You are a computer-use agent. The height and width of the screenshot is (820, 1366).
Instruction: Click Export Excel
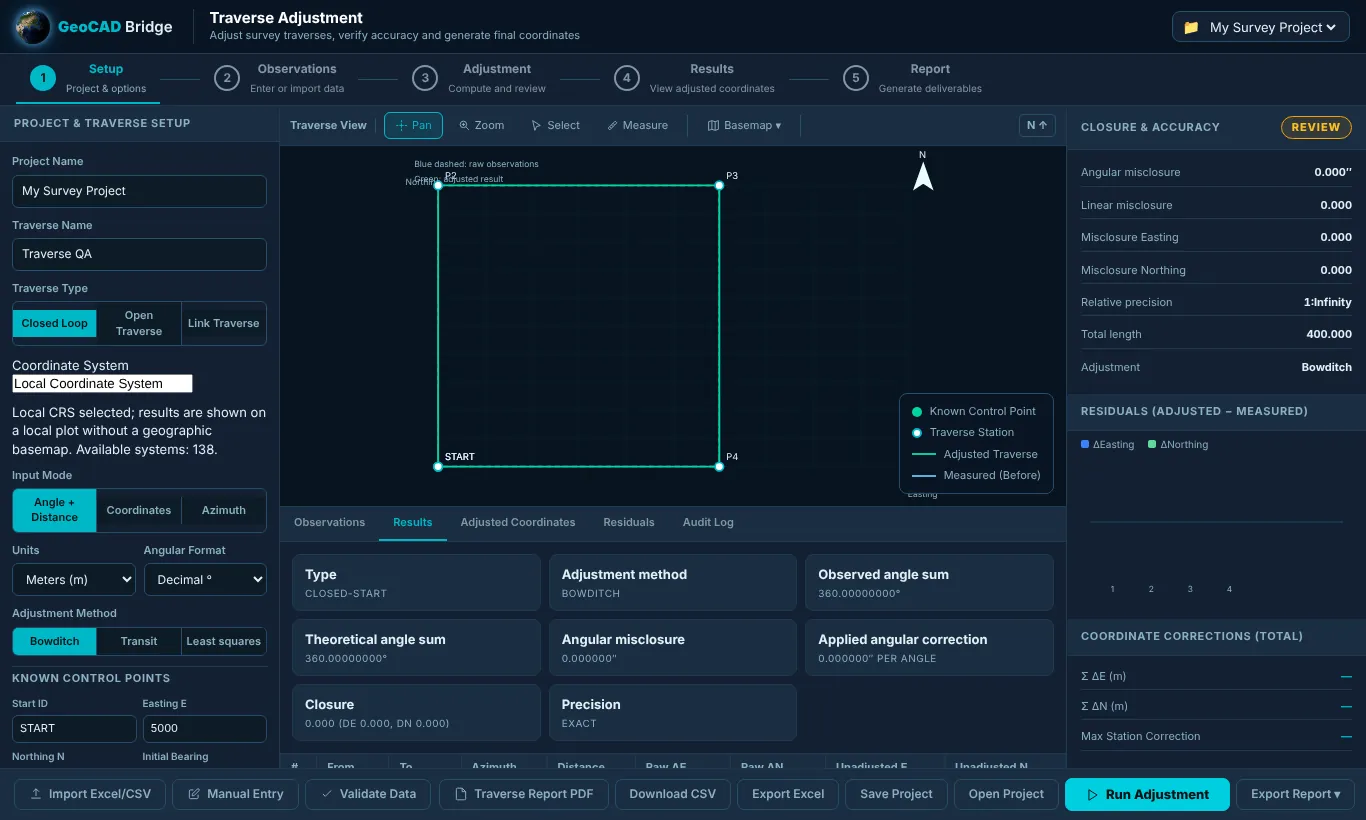tap(788, 794)
